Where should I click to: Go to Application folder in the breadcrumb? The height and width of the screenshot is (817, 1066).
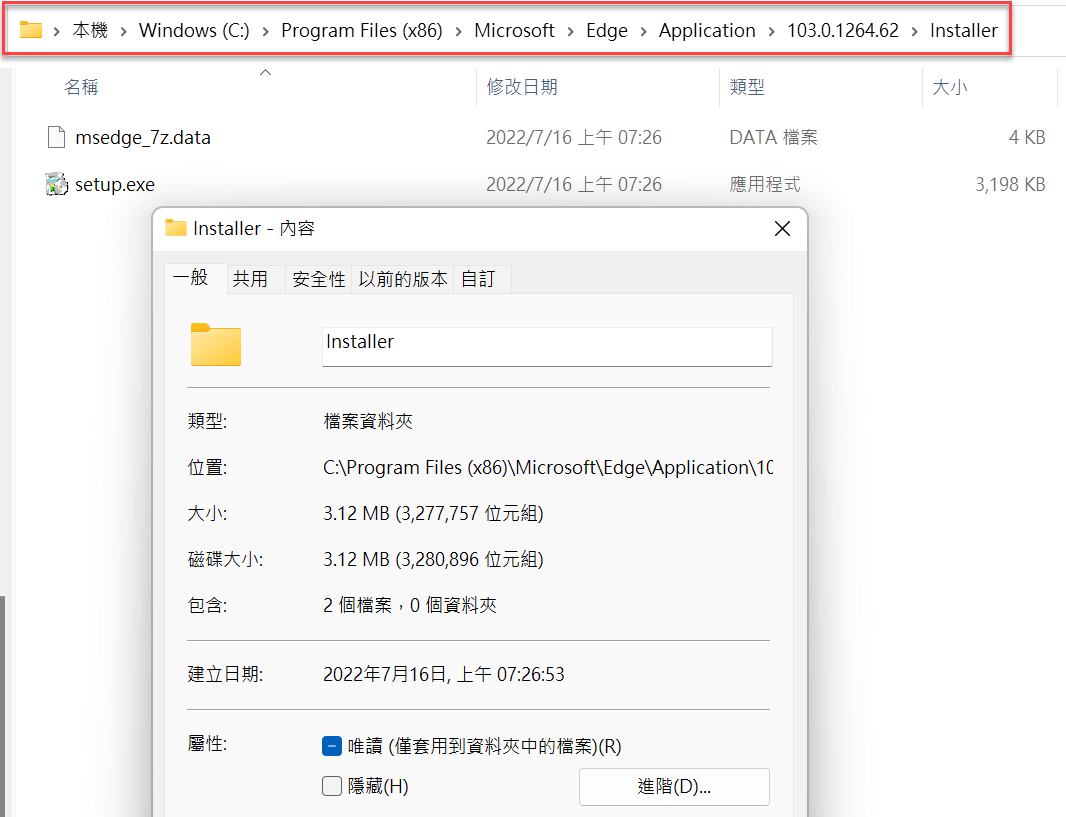[x=707, y=30]
